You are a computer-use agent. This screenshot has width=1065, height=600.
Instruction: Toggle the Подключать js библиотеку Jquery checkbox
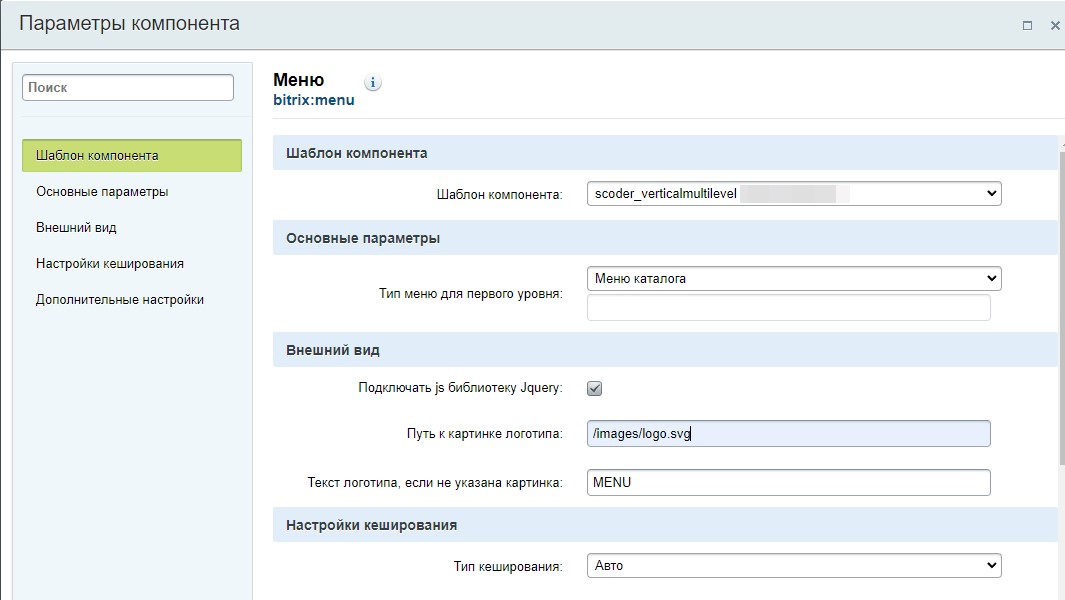[x=594, y=388]
